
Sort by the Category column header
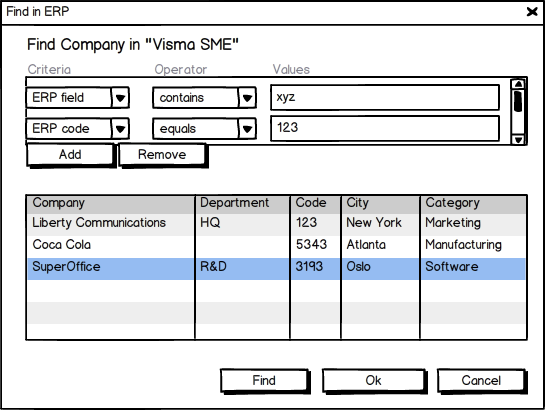(x=473, y=204)
